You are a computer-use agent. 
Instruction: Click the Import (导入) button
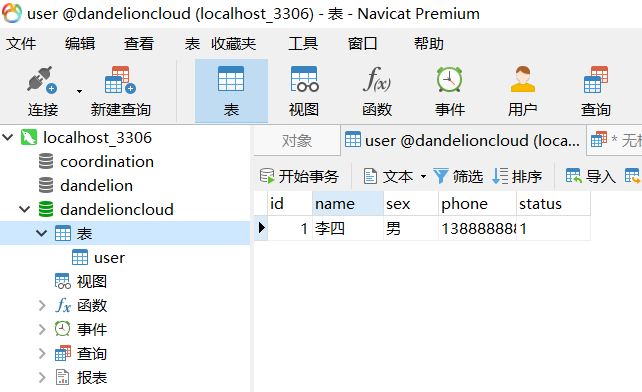591,176
